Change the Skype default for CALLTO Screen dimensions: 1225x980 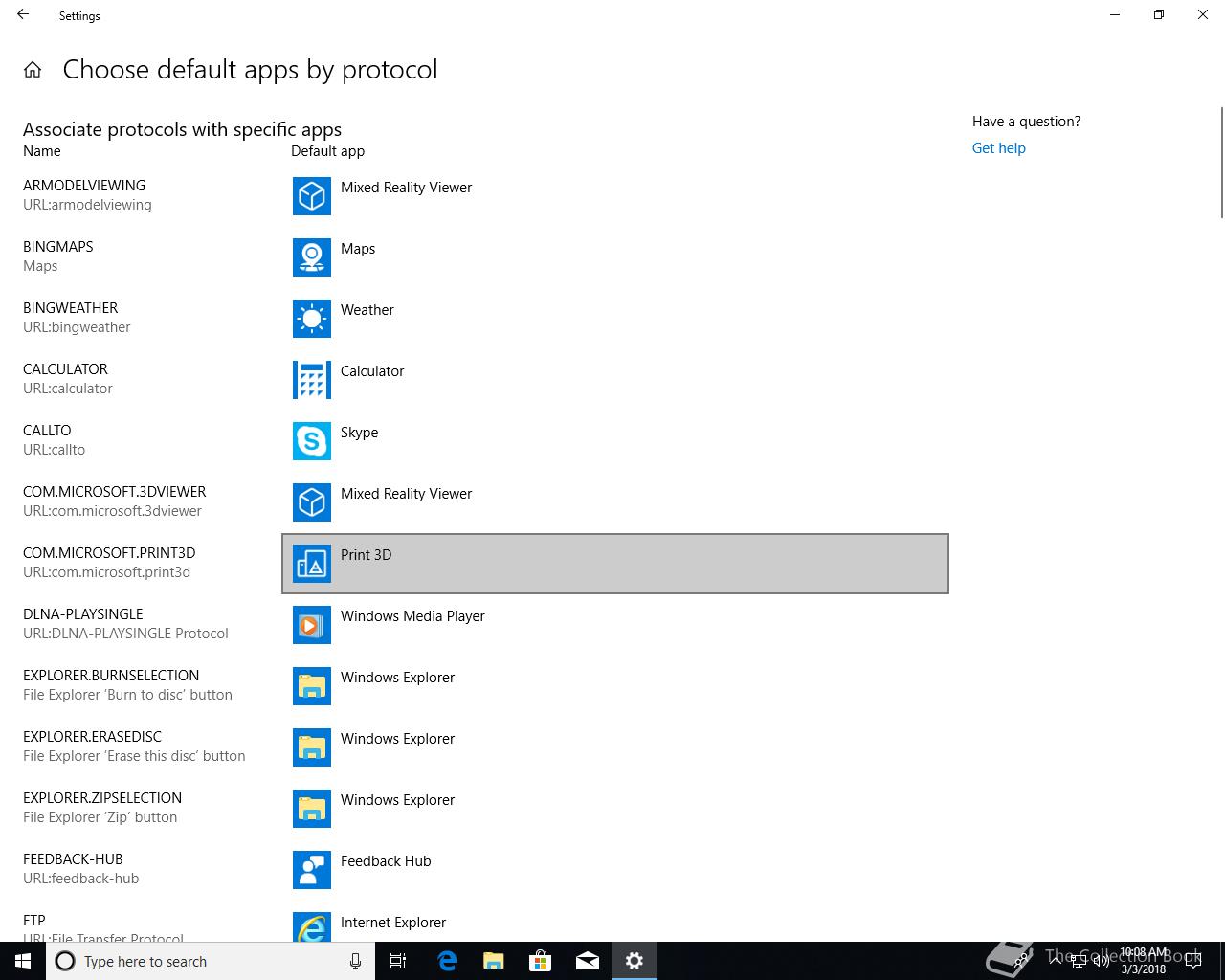pos(615,441)
